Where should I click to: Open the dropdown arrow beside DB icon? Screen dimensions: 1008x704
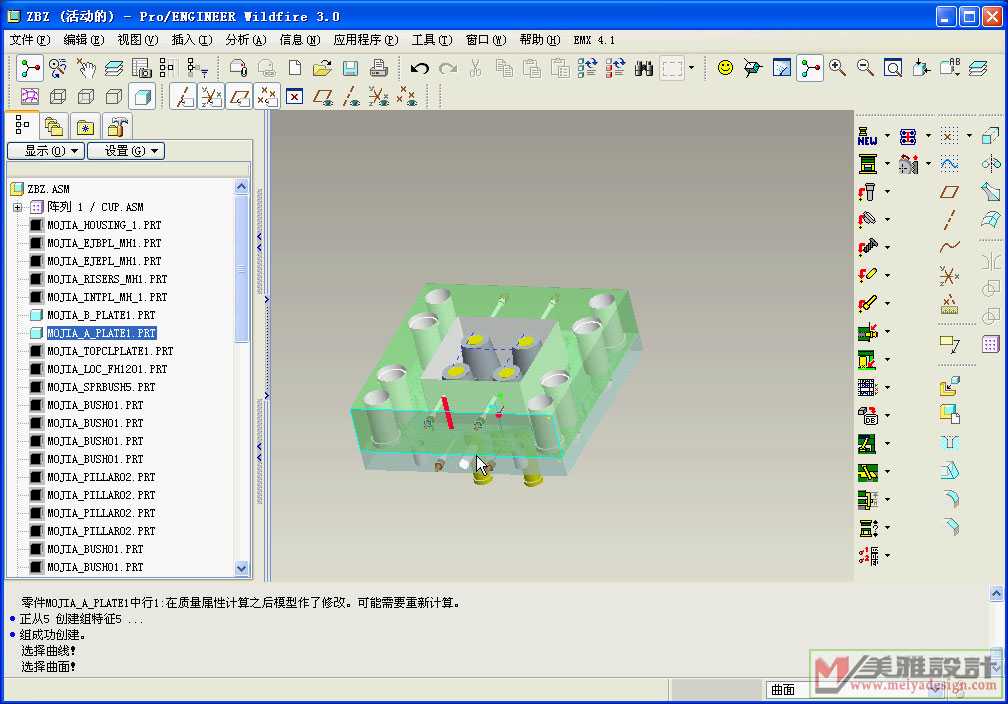click(x=888, y=415)
